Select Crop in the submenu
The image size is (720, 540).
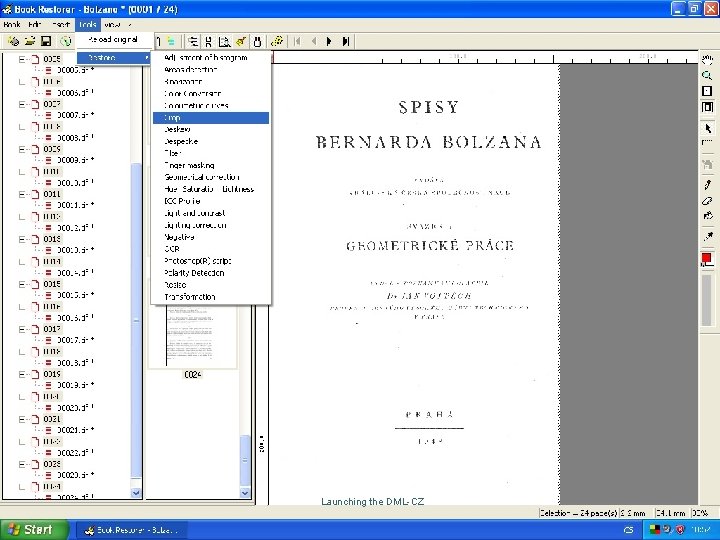(211, 118)
